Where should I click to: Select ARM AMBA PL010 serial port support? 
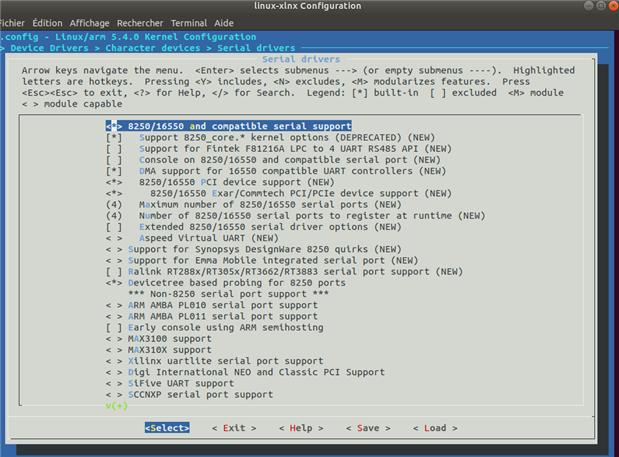(212, 305)
